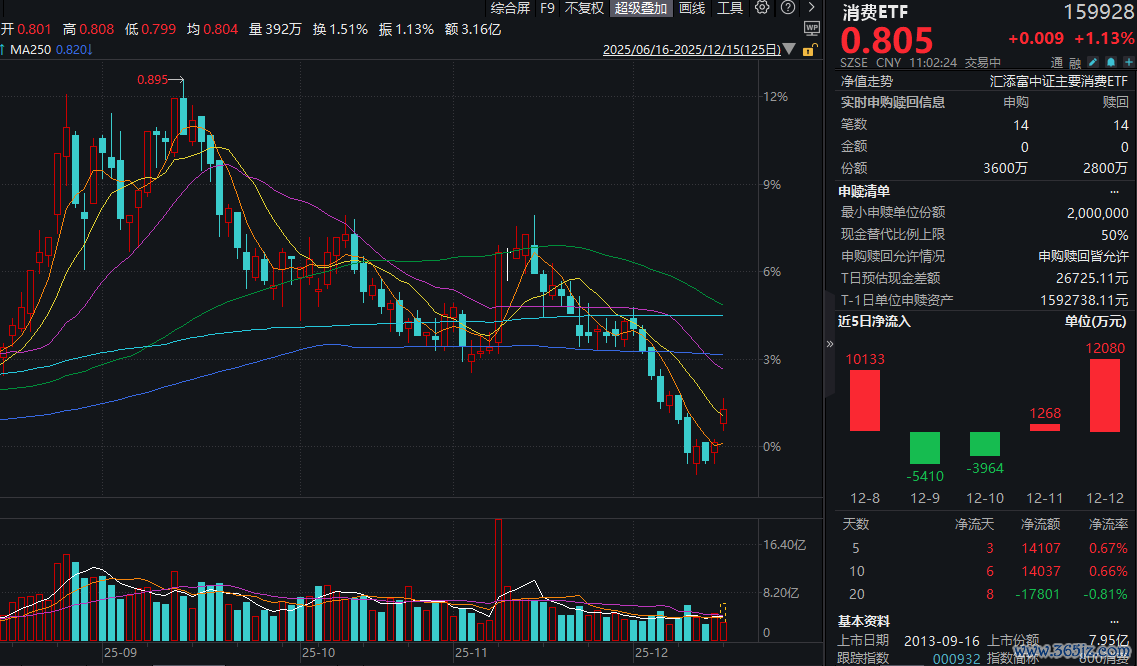Add 消费ETF to watchlist with plus icon
Image resolution: width=1137 pixels, height=666 pixels.
pos(1127,62)
